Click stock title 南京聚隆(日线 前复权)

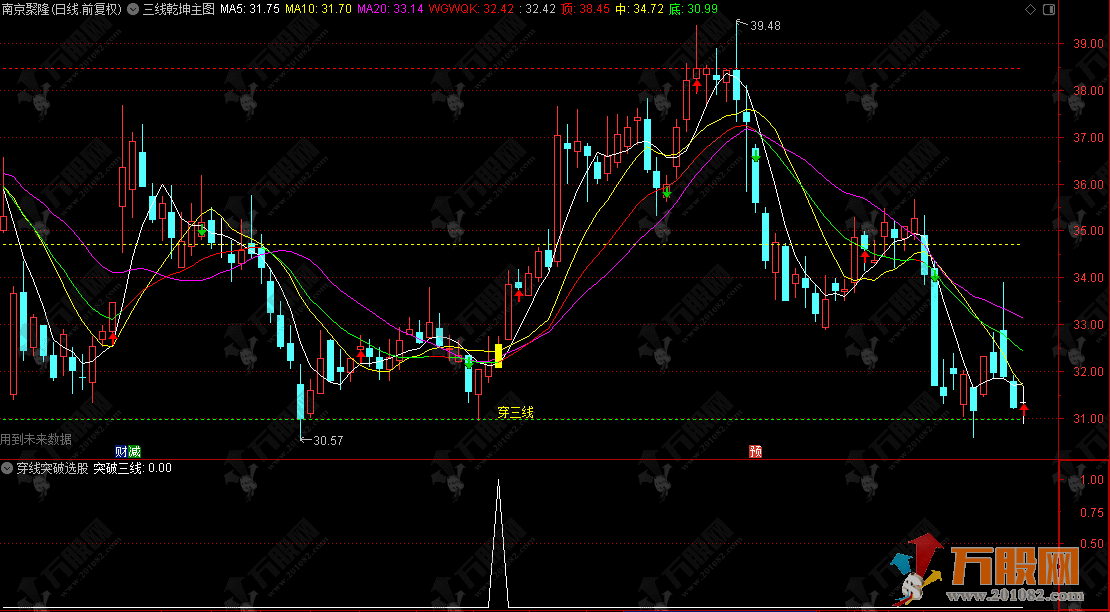61,9
